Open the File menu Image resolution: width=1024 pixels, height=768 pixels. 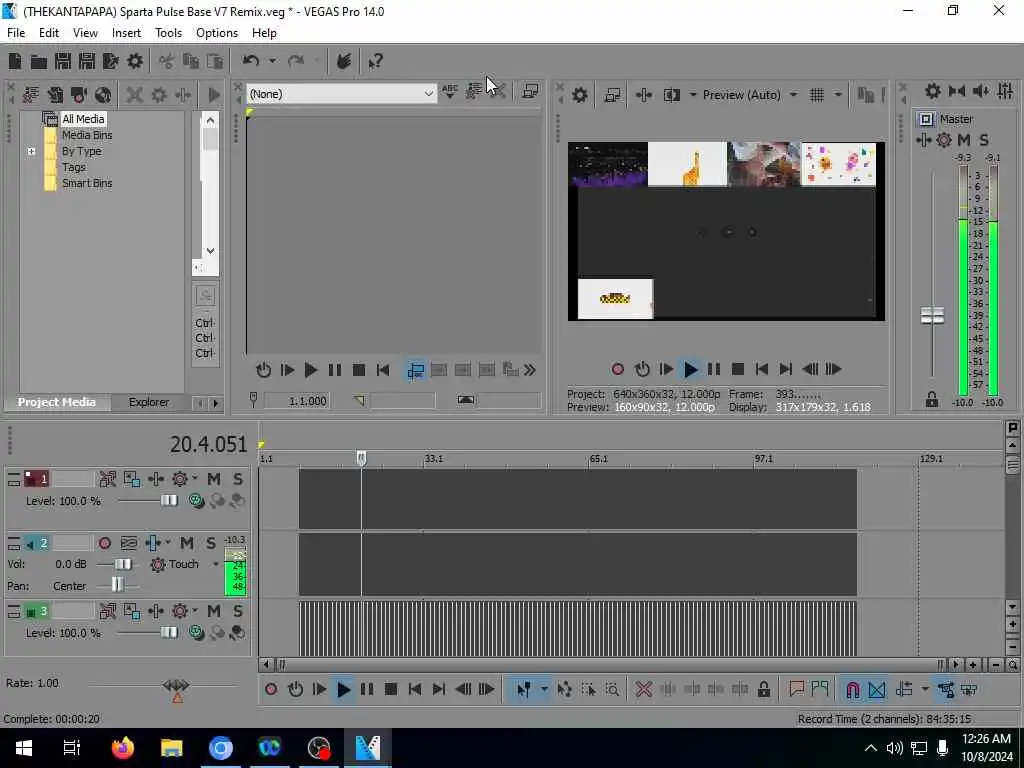click(x=16, y=33)
